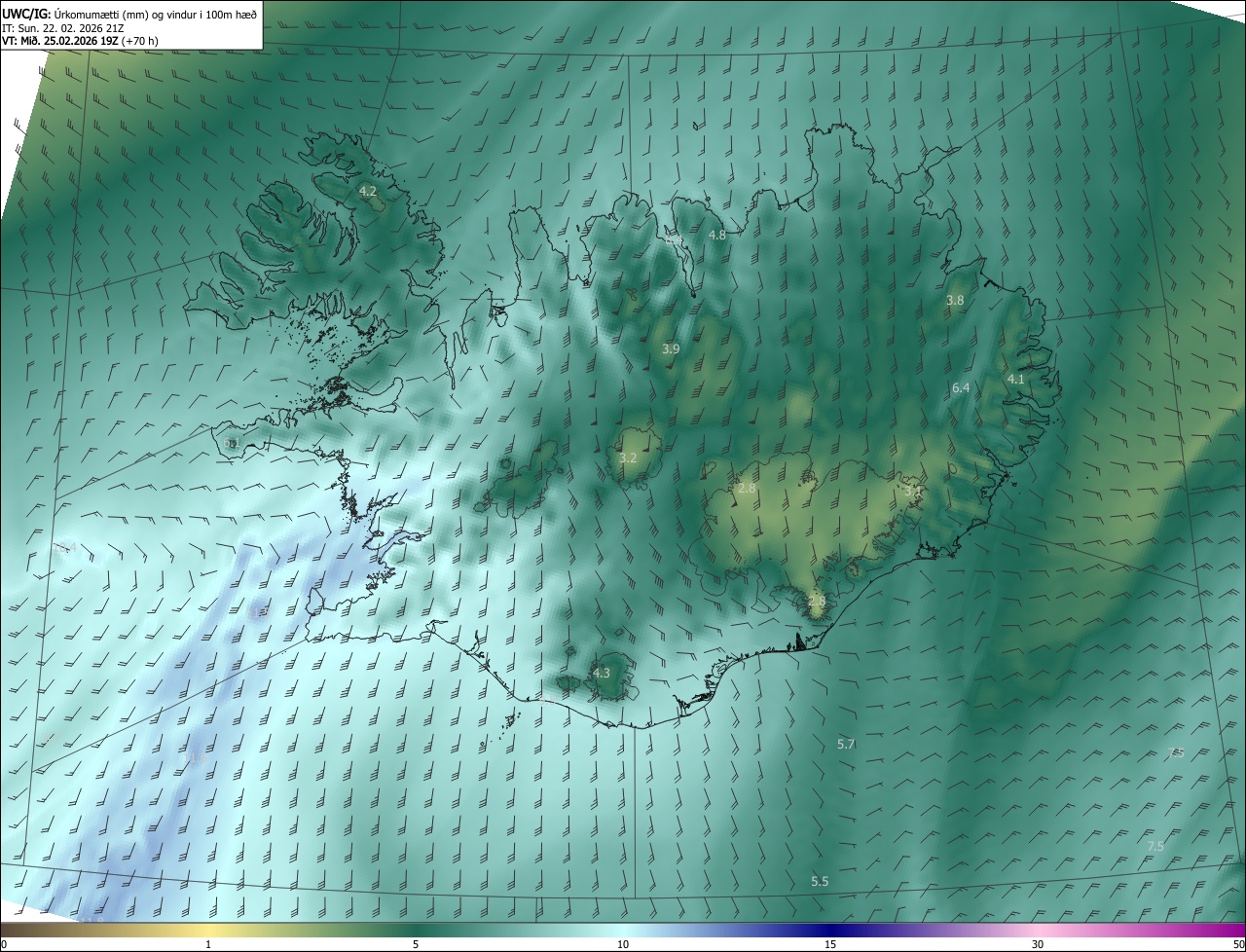Click the colorbar tick label 10

(x=623, y=944)
